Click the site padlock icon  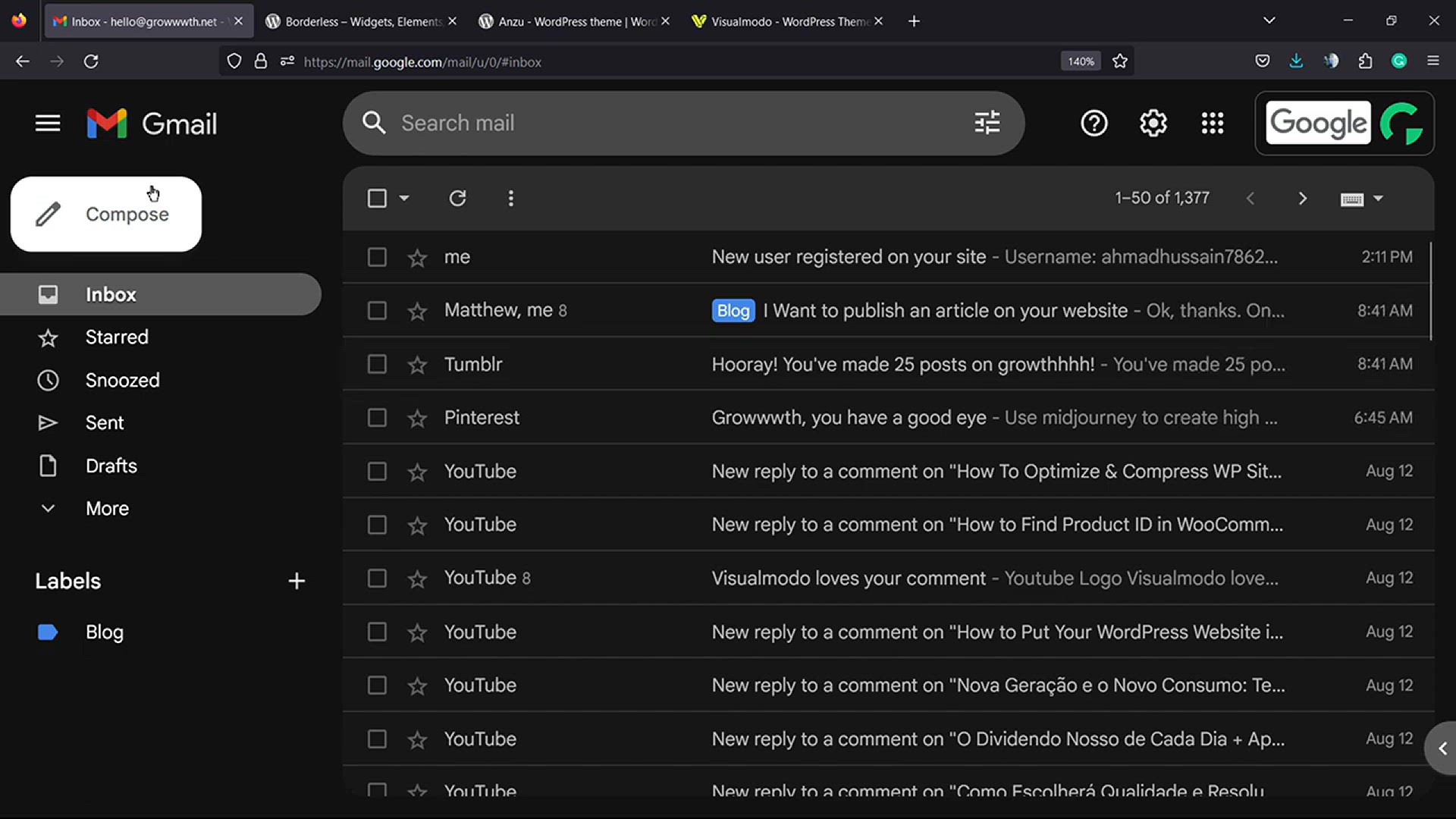(x=261, y=61)
